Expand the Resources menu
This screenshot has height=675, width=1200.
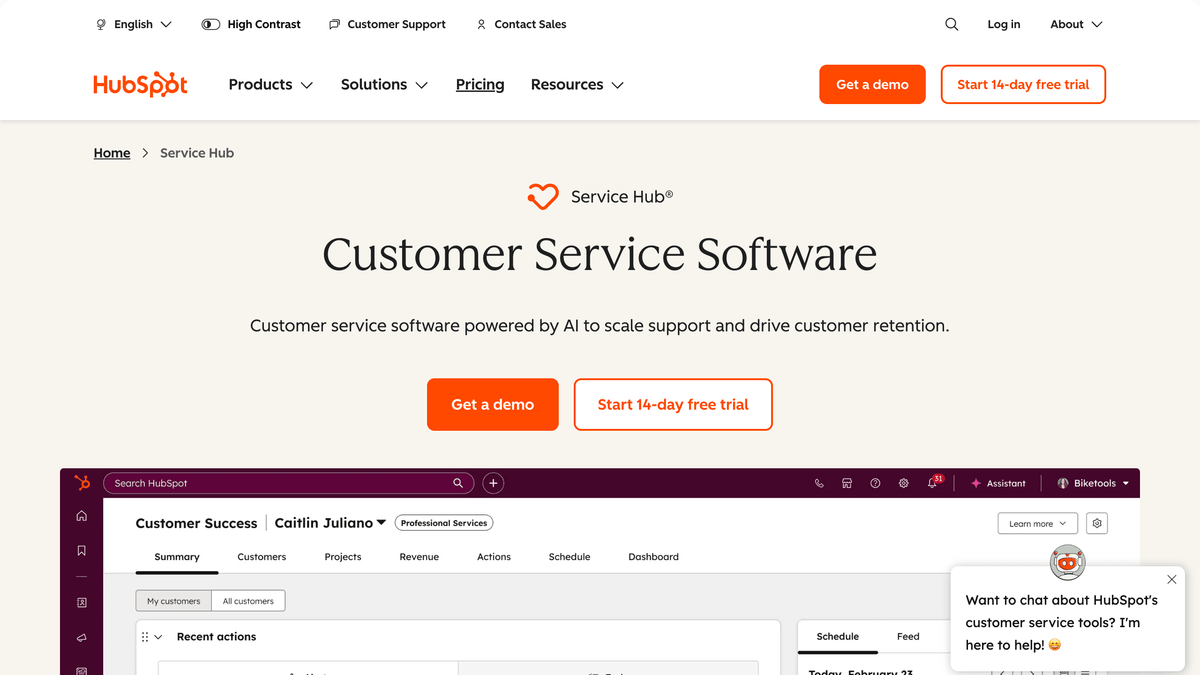pyautogui.click(x=577, y=85)
